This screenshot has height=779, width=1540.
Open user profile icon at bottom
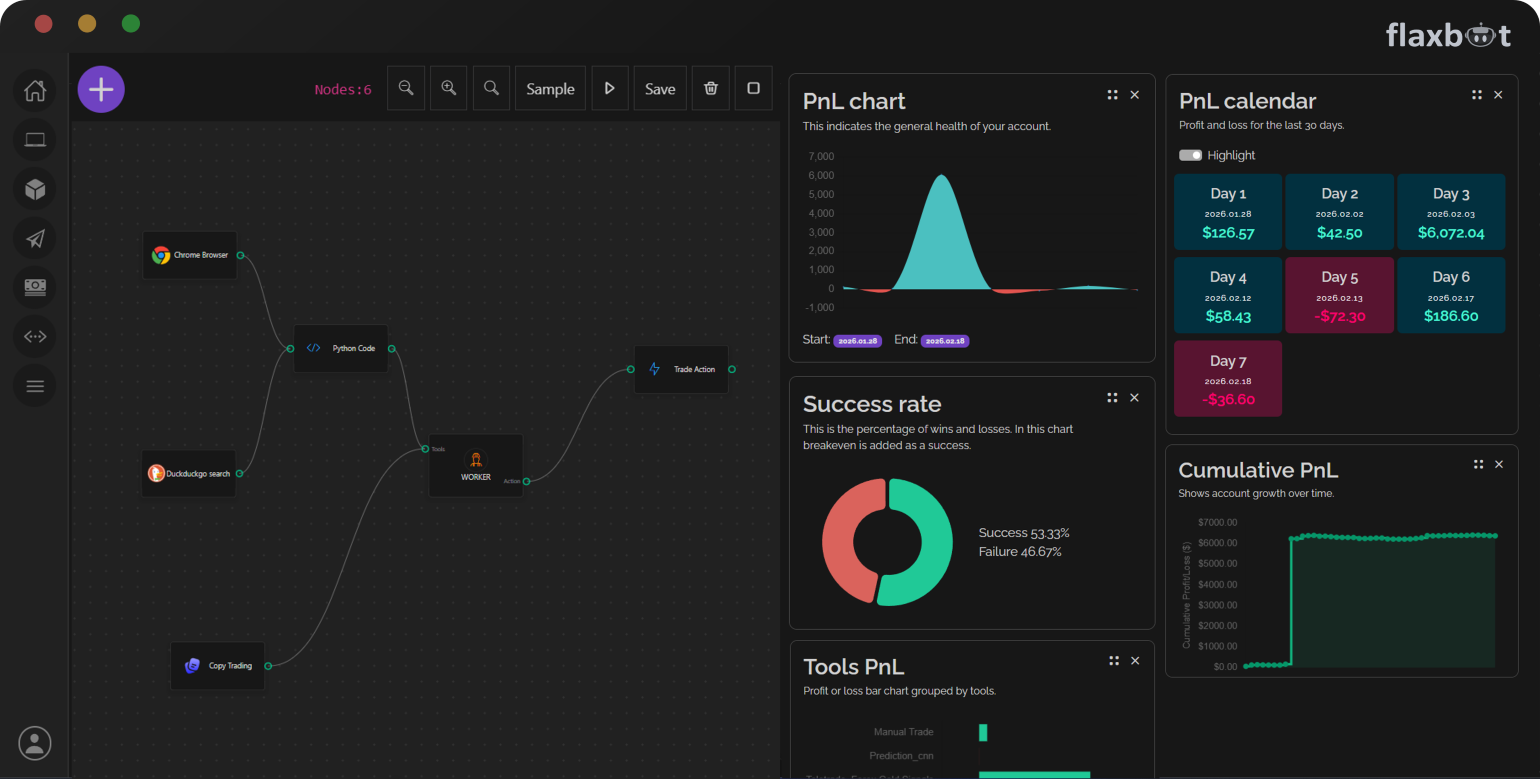coord(35,743)
